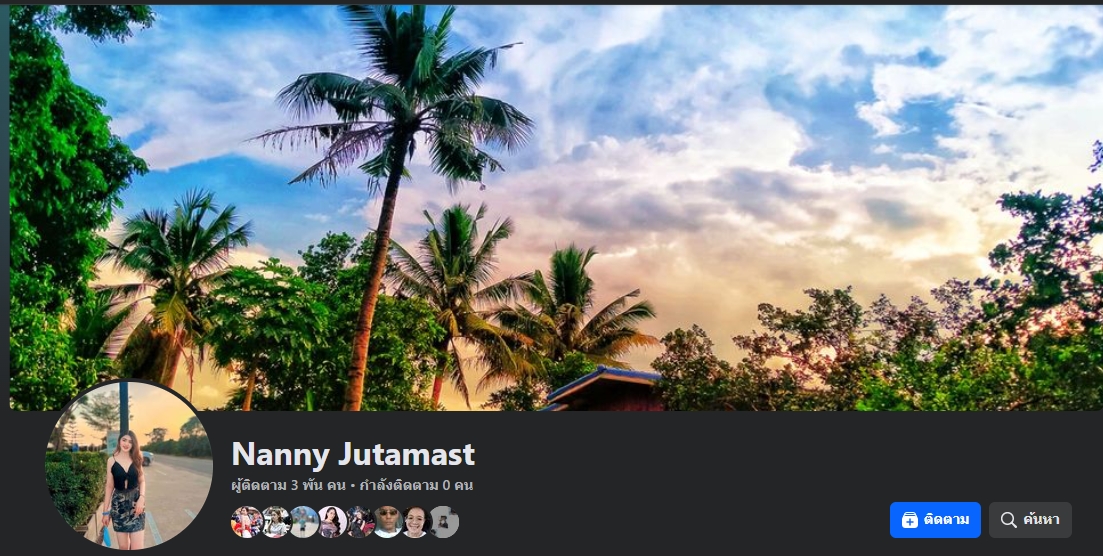Image resolution: width=1103 pixels, height=556 pixels.
Task: Click the Nanny Jutamast profile name
Action: click(353, 455)
